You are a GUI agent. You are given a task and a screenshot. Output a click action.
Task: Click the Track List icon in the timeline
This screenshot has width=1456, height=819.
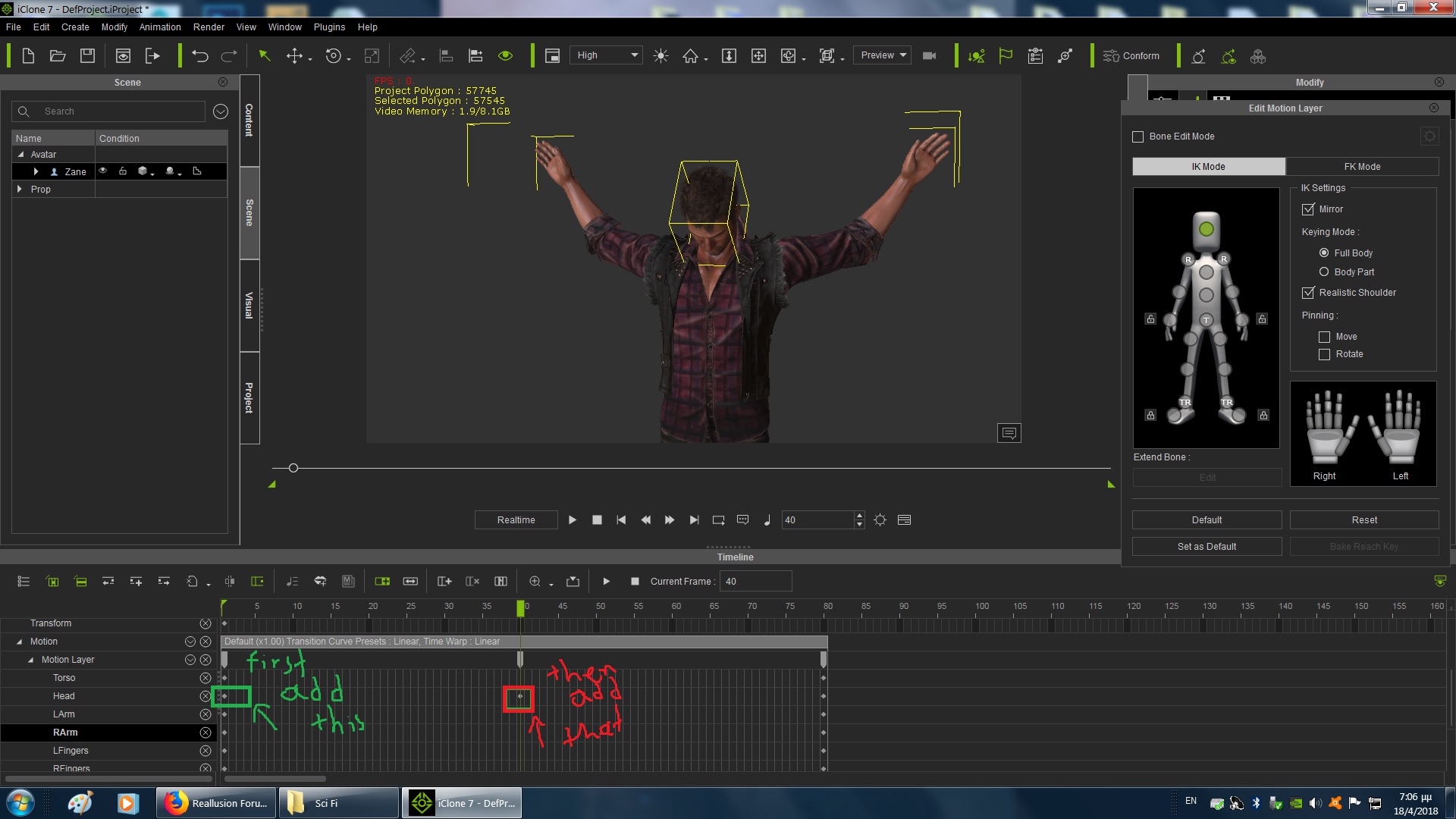[24, 581]
